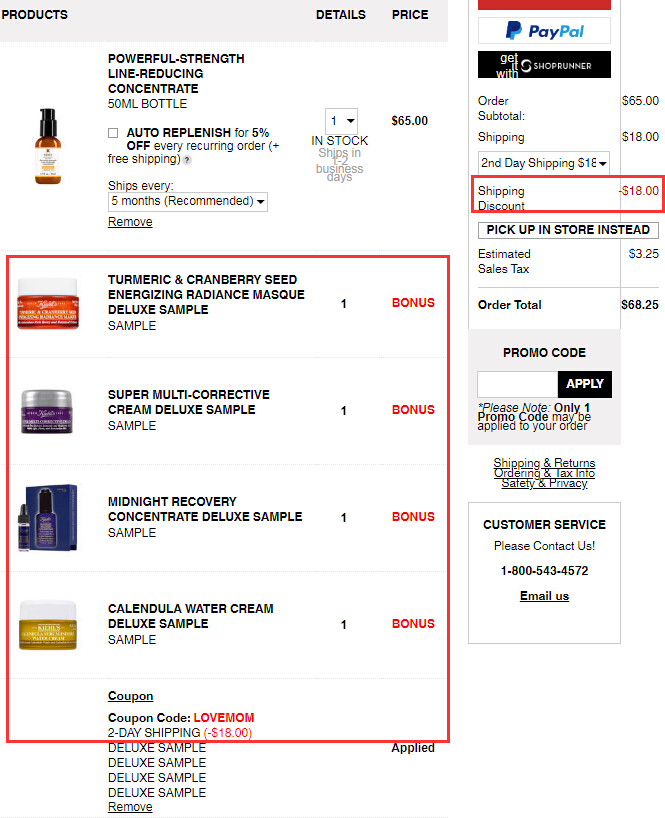The image size is (665, 818).
Task: Click the Email us link
Action: pos(544,596)
